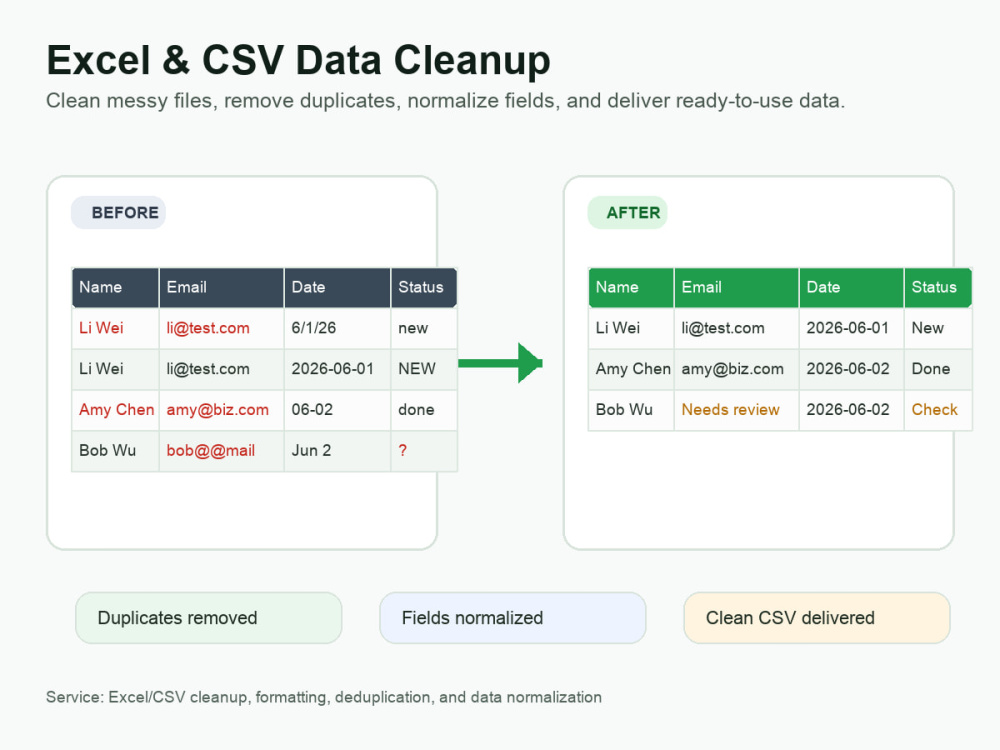Click the orange "Needs review" cell
1000x750 pixels.
[737, 410]
